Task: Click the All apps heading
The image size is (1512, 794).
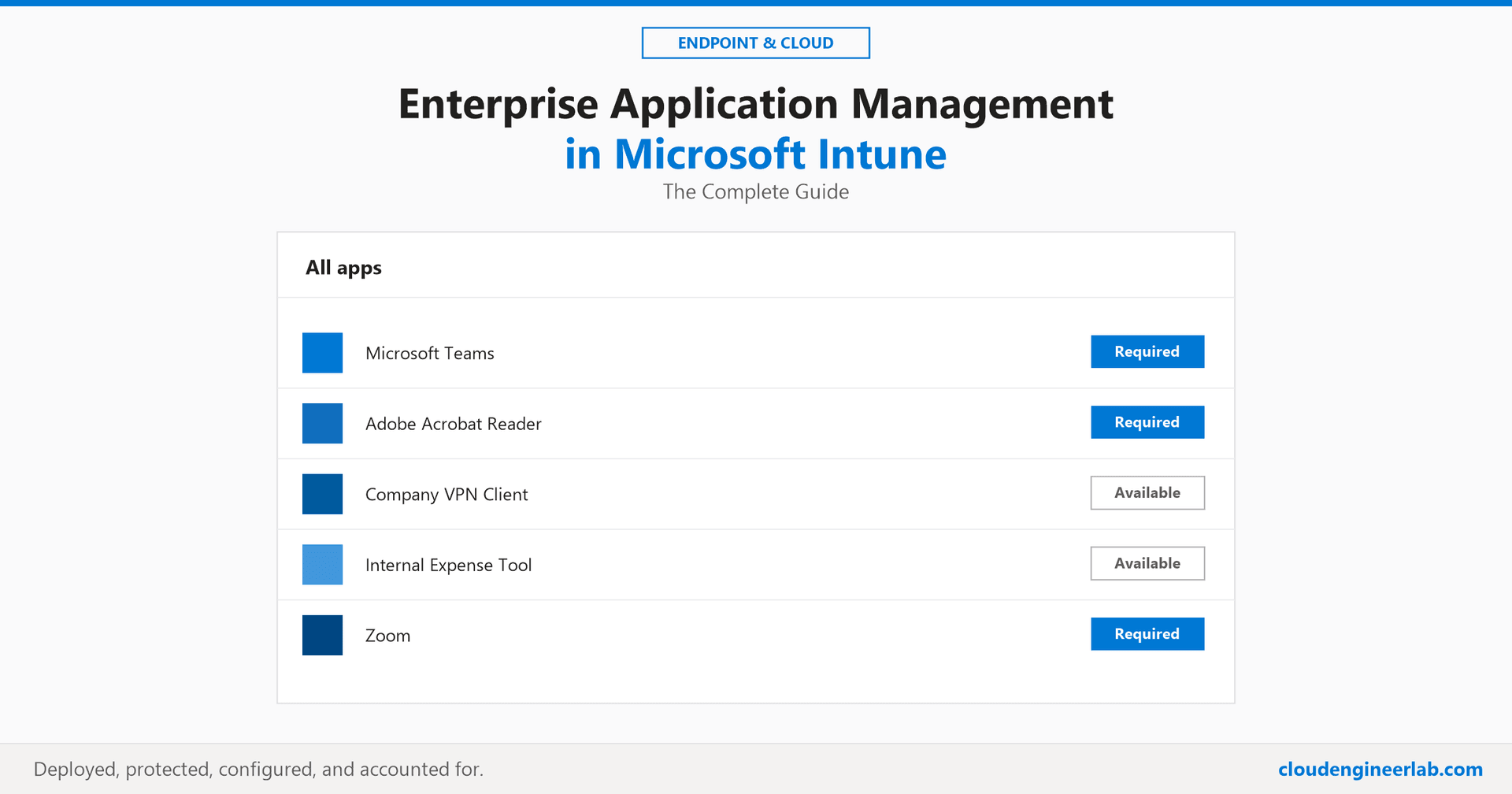Action: tap(343, 268)
